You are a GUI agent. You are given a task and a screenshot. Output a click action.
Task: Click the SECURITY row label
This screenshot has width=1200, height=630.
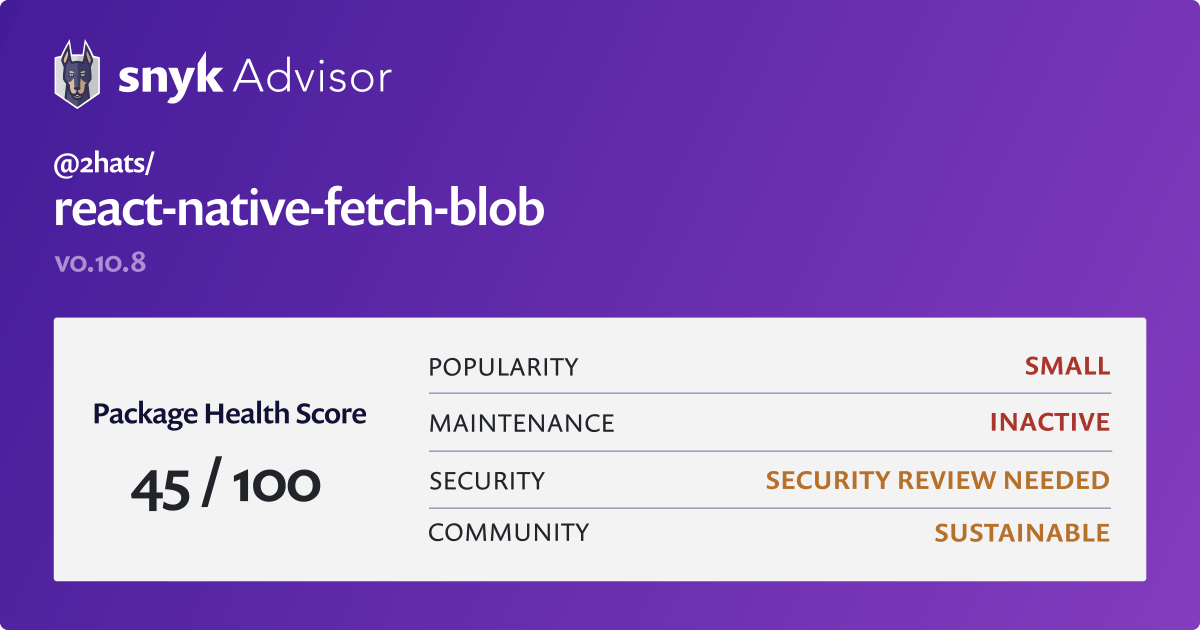tap(487, 481)
